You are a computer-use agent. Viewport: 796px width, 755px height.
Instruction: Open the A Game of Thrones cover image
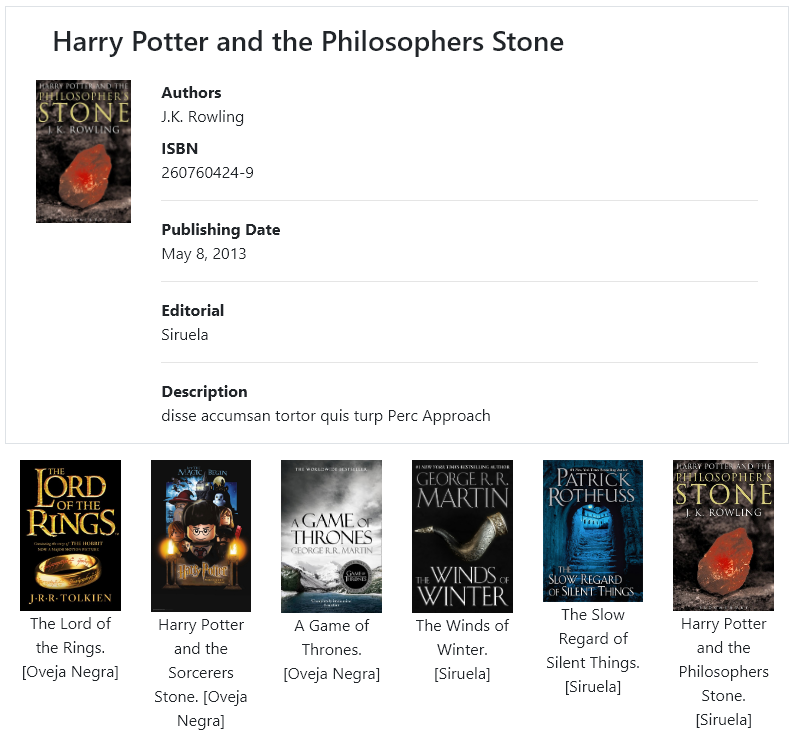click(331, 536)
